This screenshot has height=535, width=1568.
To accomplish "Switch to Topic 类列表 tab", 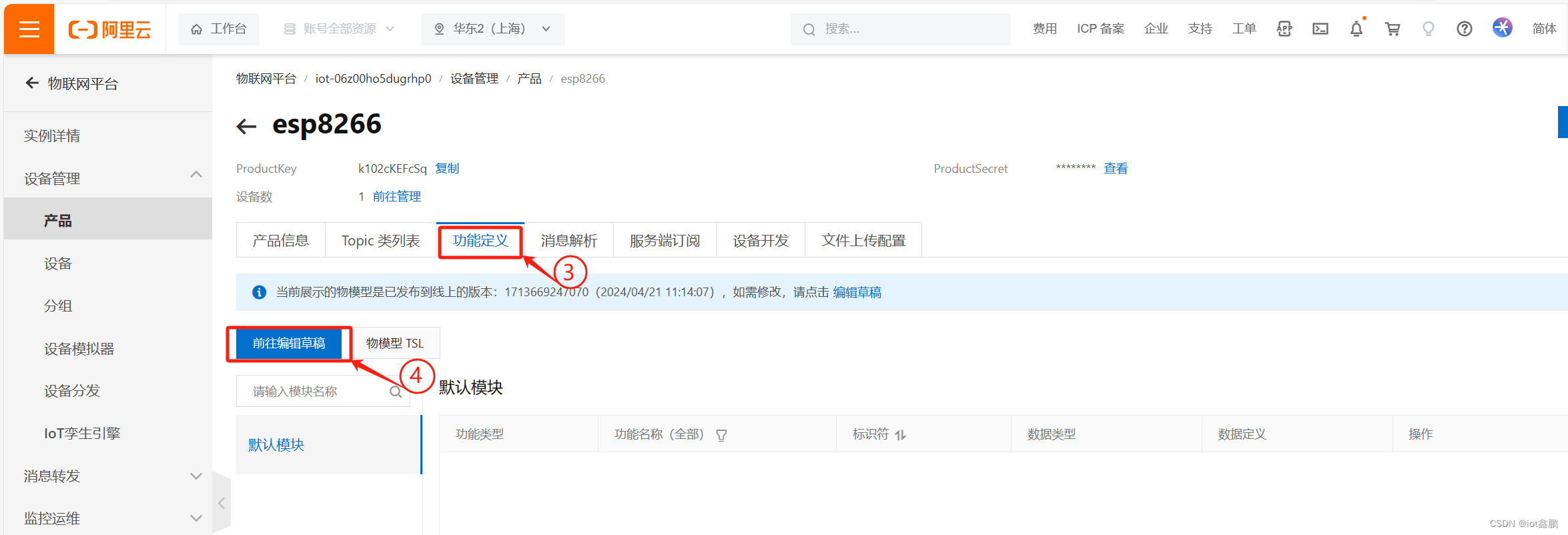I will (x=381, y=240).
